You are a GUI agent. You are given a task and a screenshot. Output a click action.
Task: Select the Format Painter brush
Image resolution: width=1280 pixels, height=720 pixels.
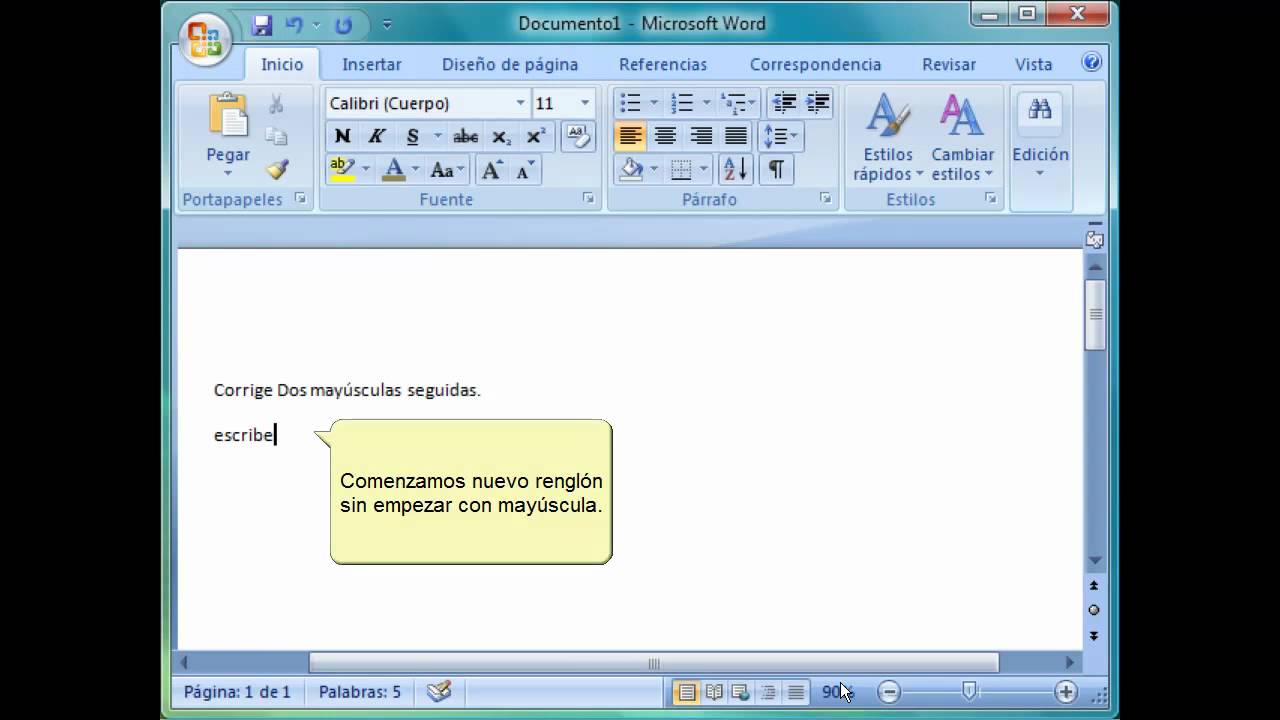(276, 169)
